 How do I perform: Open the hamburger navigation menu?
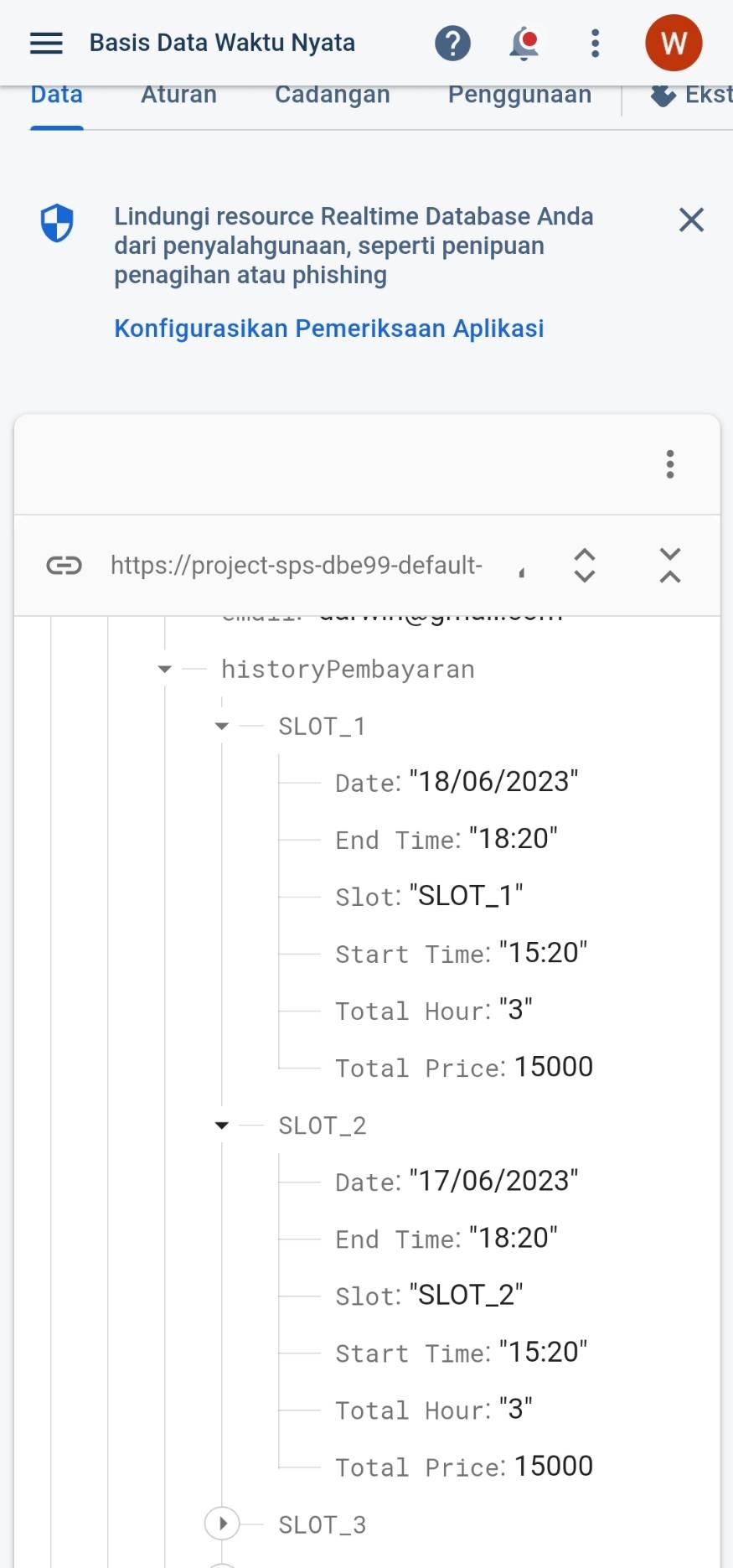46,43
